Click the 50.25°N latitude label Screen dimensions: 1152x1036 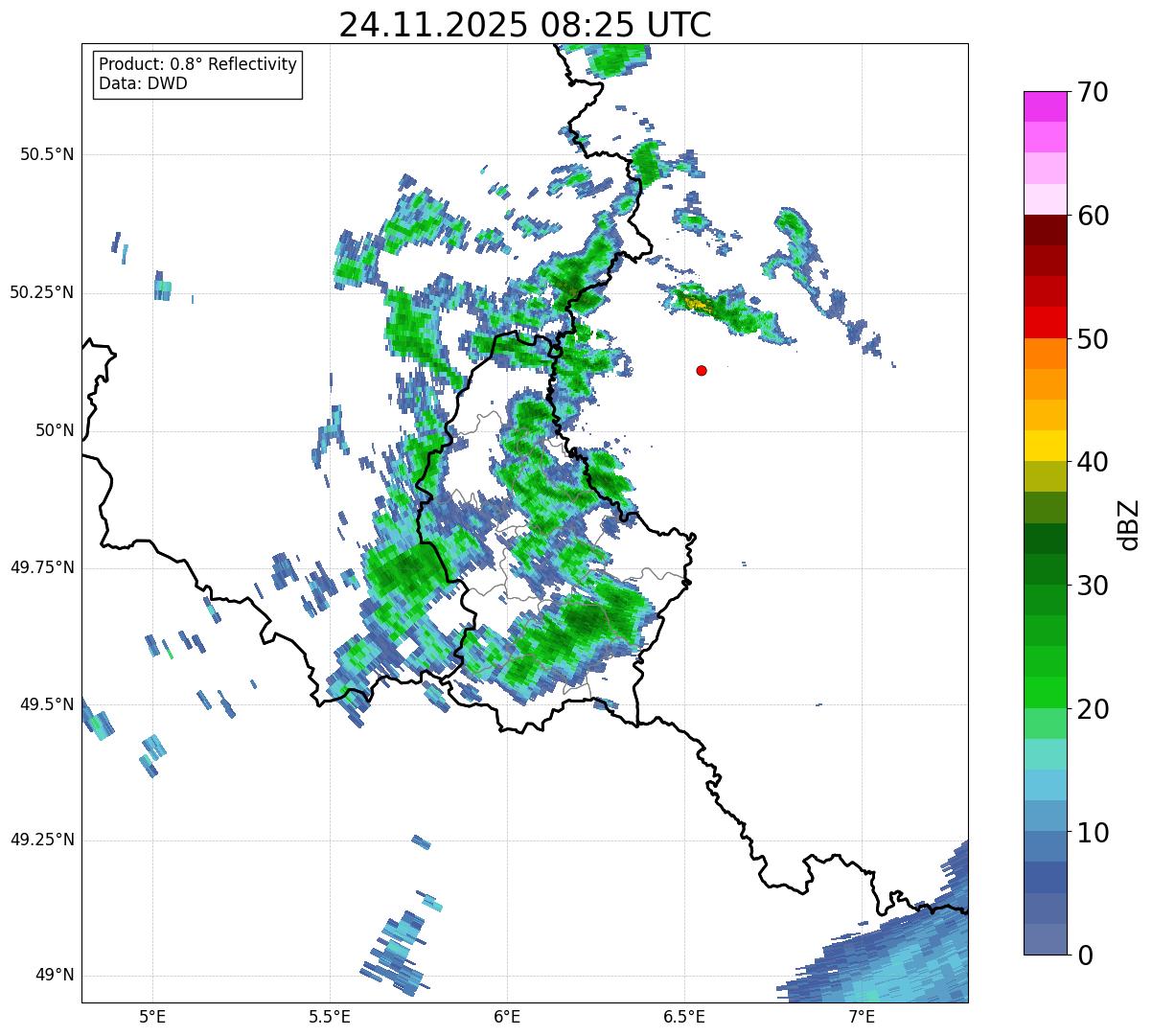(41, 292)
